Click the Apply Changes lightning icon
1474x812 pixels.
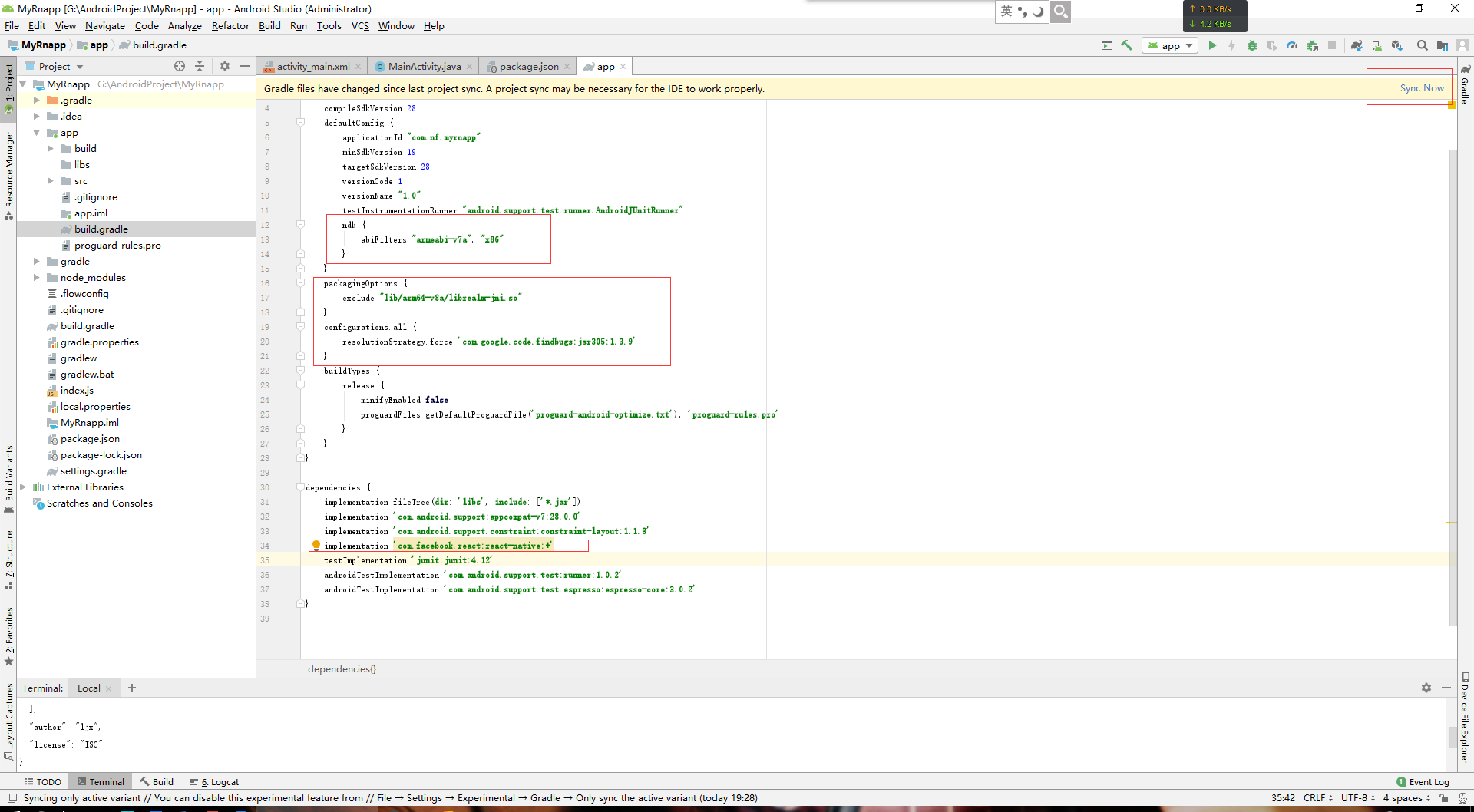[1232, 46]
